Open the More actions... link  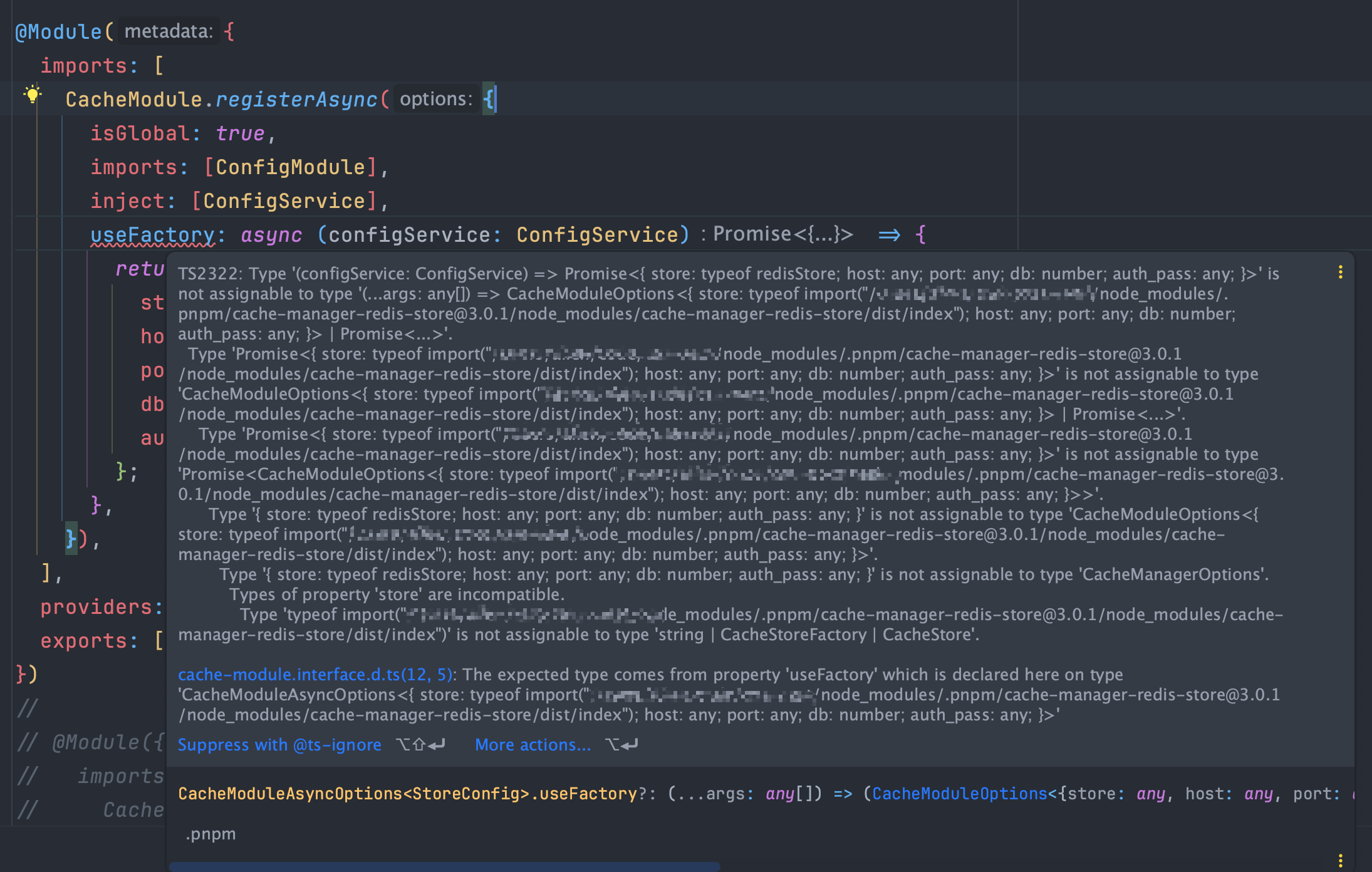point(533,745)
